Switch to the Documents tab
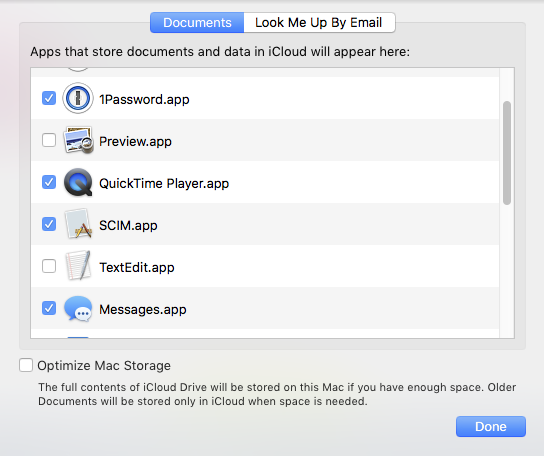 (197, 23)
